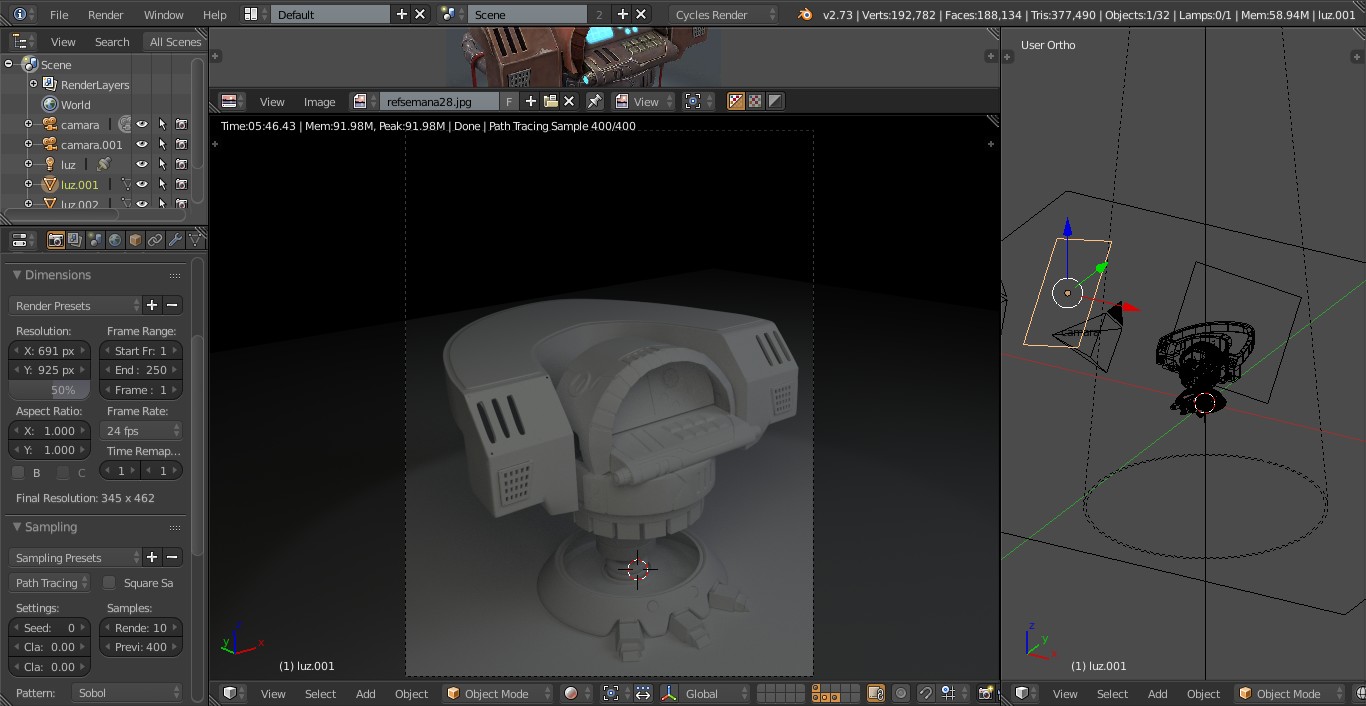The height and width of the screenshot is (706, 1366).
Task: Unlink refsemana28.jpg with the X icon
Action: [569, 101]
